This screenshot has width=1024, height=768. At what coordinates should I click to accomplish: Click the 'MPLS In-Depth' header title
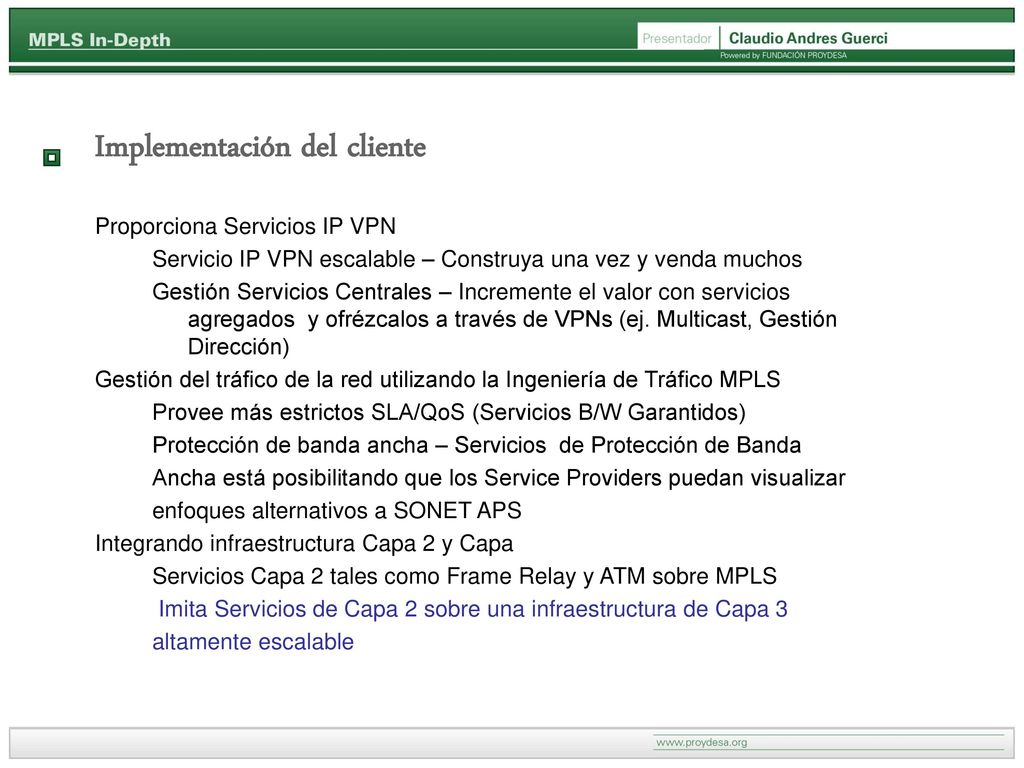coord(99,40)
